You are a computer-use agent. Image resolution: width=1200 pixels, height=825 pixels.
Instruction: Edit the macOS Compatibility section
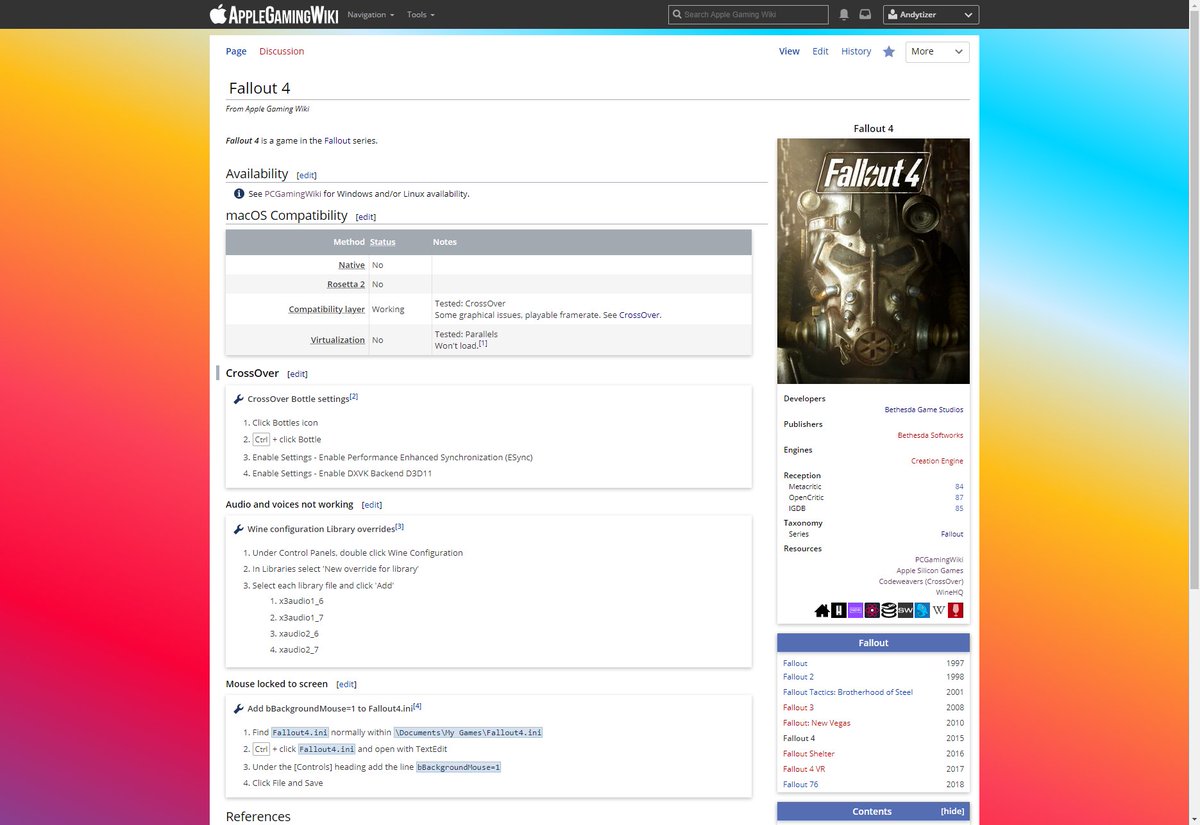(x=366, y=217)
